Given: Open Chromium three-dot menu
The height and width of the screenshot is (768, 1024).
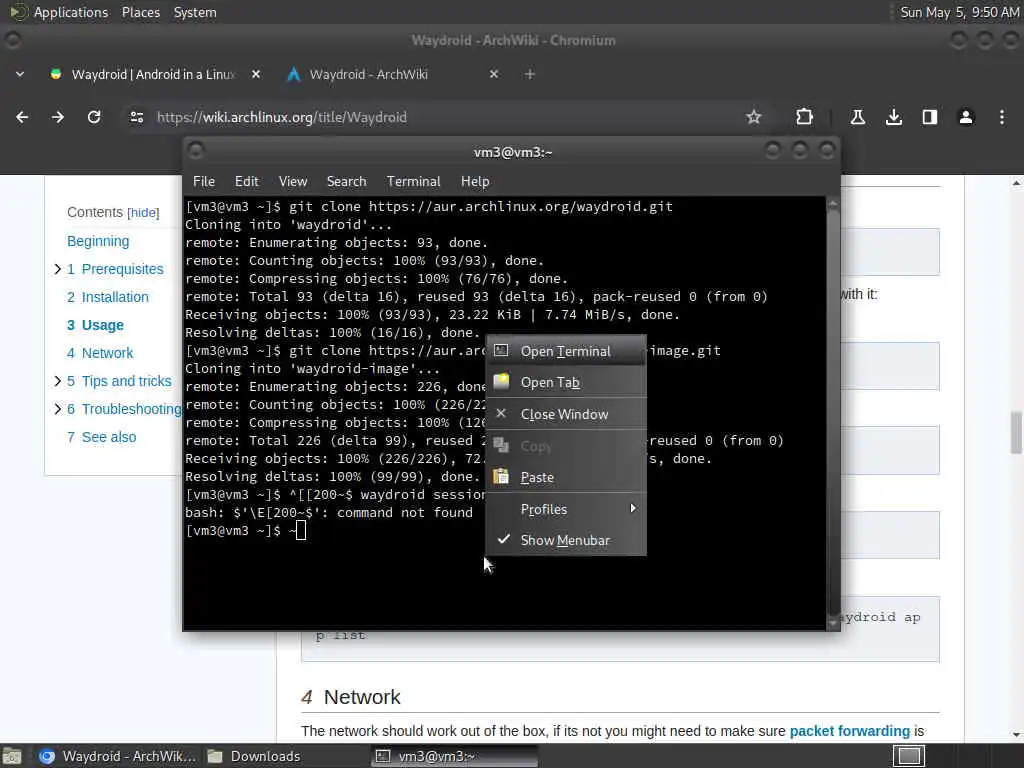Looking at the screenshot, I should [1002, 117].
